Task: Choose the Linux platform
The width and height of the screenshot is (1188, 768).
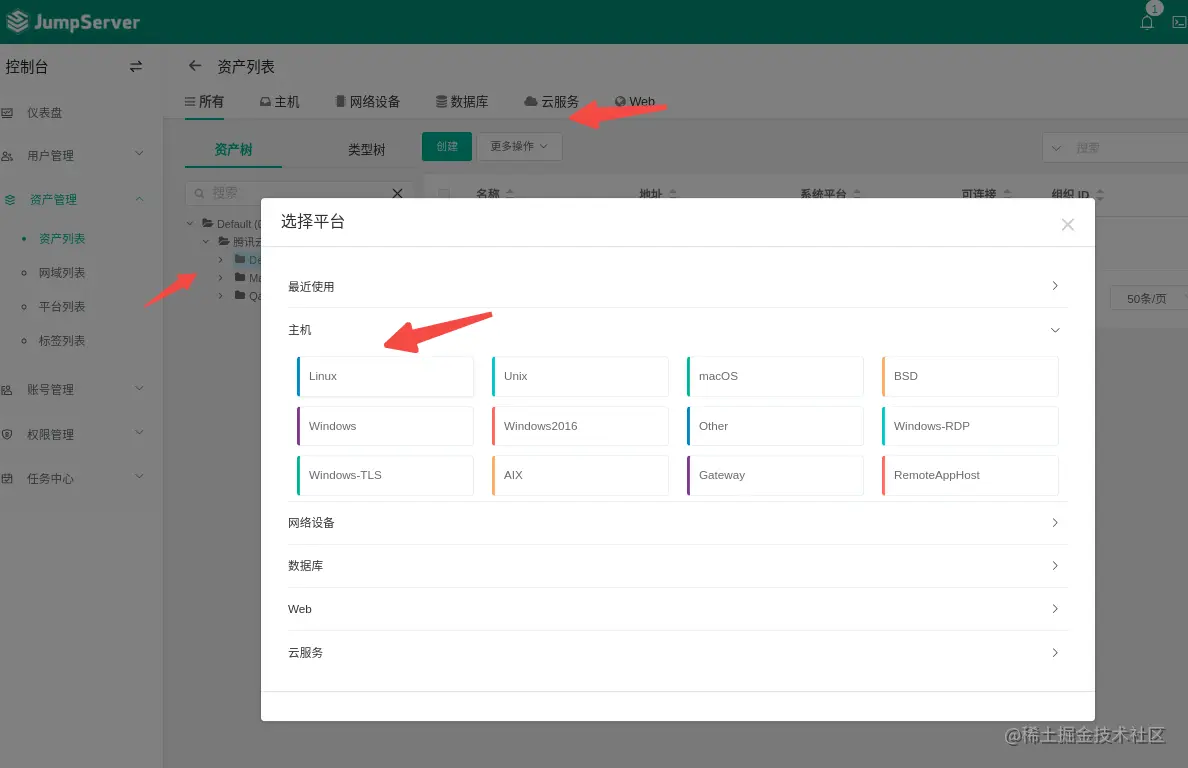Action: pos(385,376)
